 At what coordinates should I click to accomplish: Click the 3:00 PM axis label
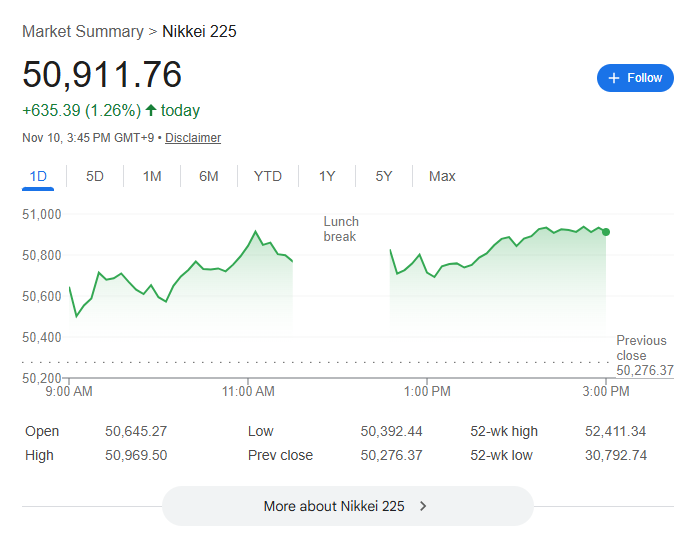click(606, 391)
